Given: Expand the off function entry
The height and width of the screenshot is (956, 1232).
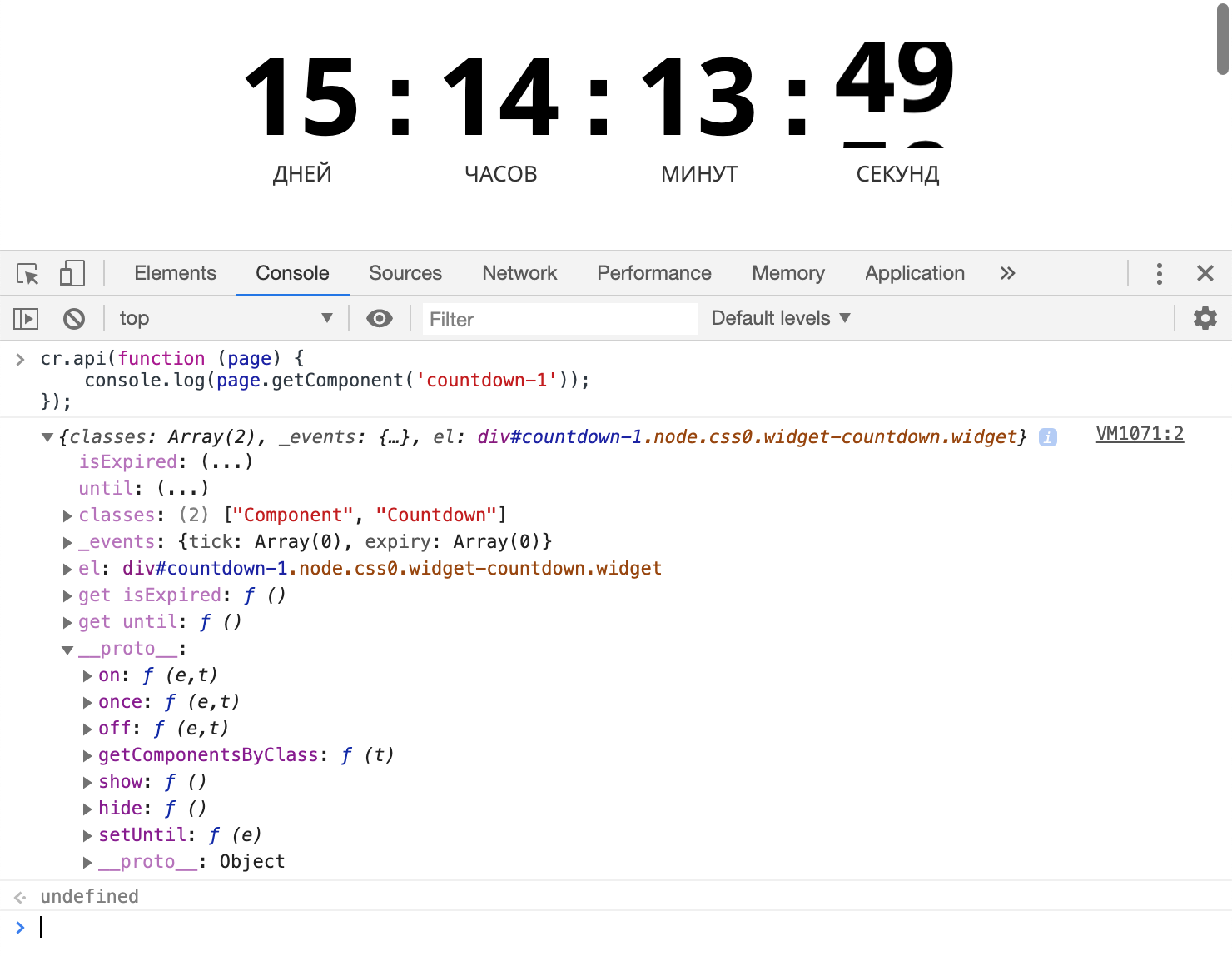Looking at the screenshot, I should (87, 729).
